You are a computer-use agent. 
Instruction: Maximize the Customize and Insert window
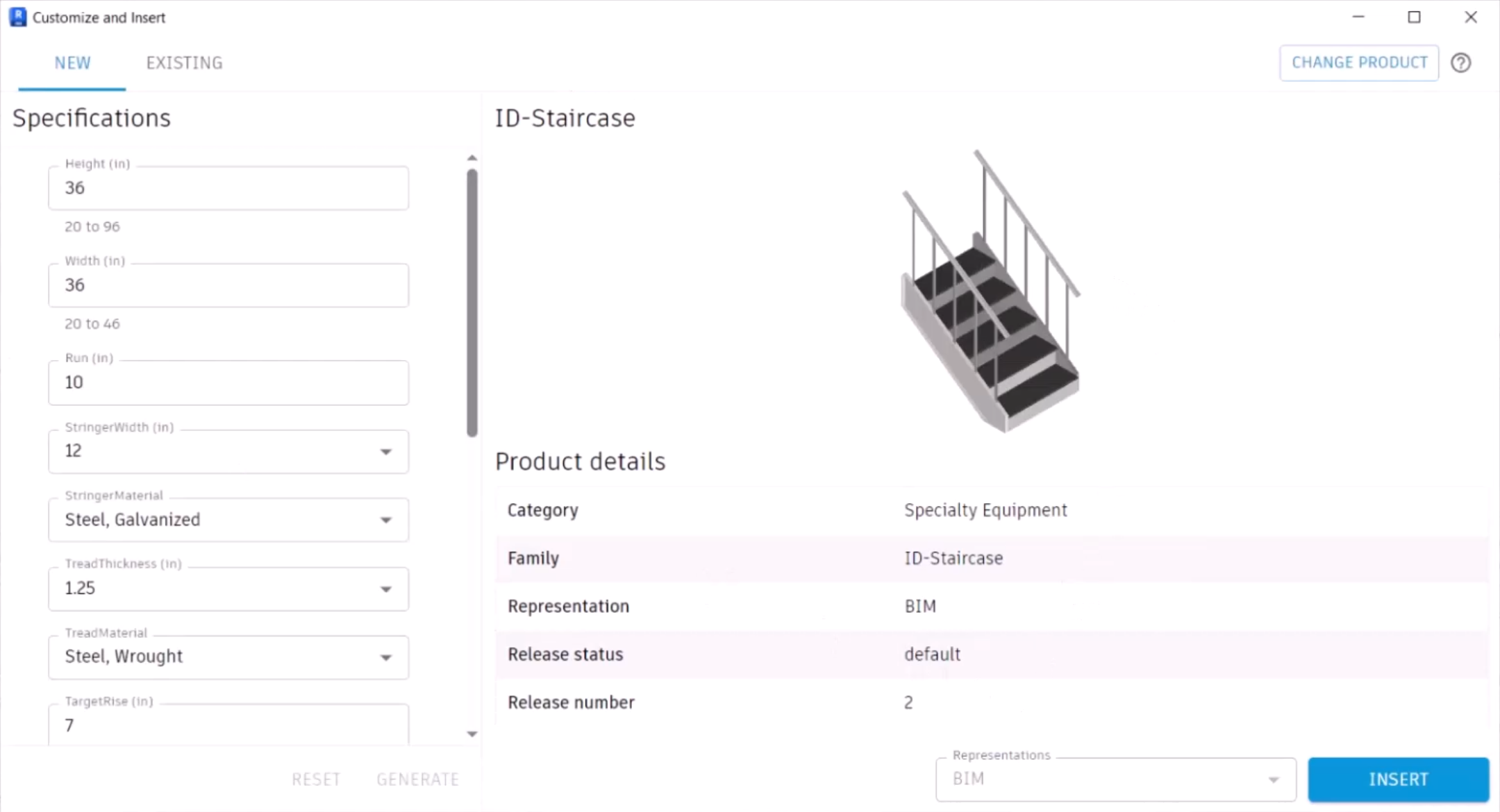pos(1414,17)
